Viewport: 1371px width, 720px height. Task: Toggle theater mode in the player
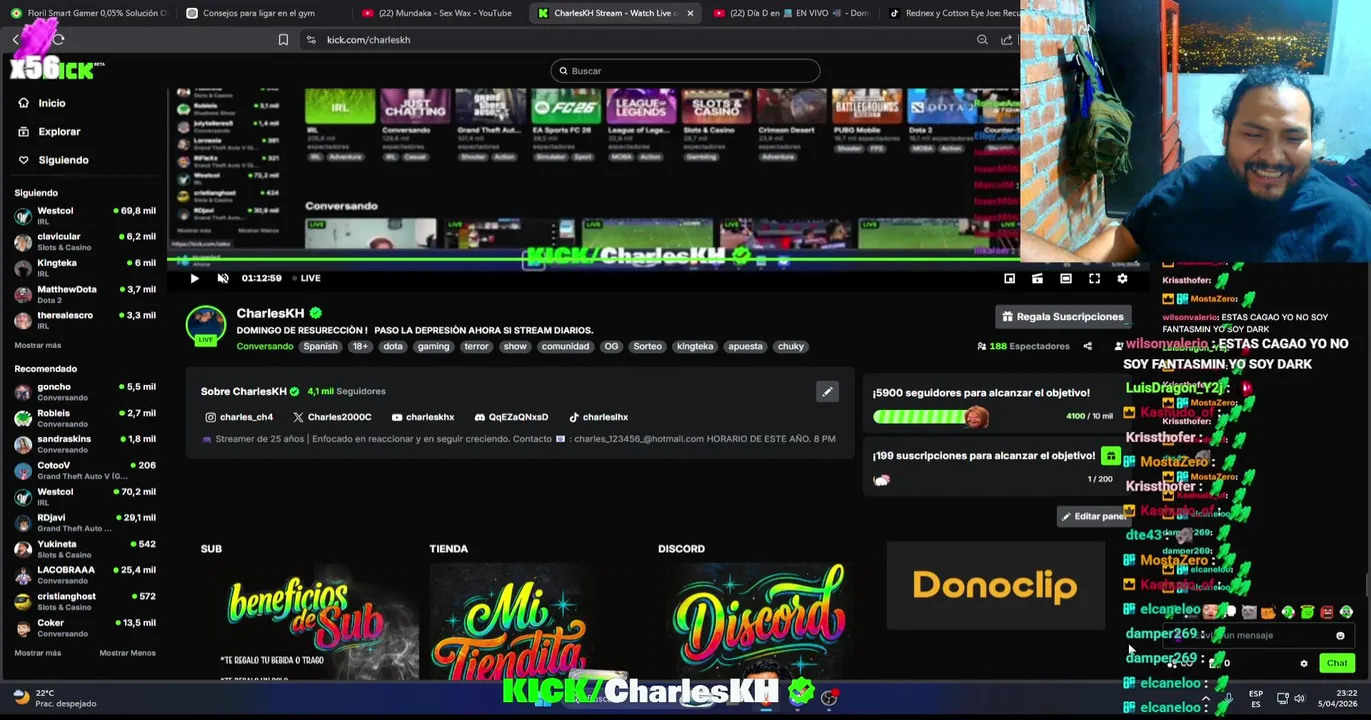point(1066,278)
